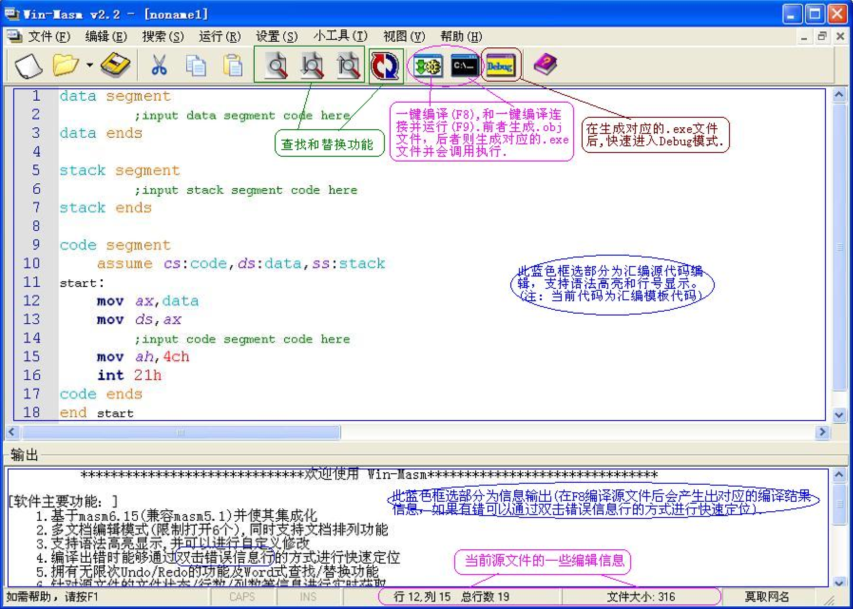Click editor horizontal scrollbar left arrow

(x=11, y=433)
